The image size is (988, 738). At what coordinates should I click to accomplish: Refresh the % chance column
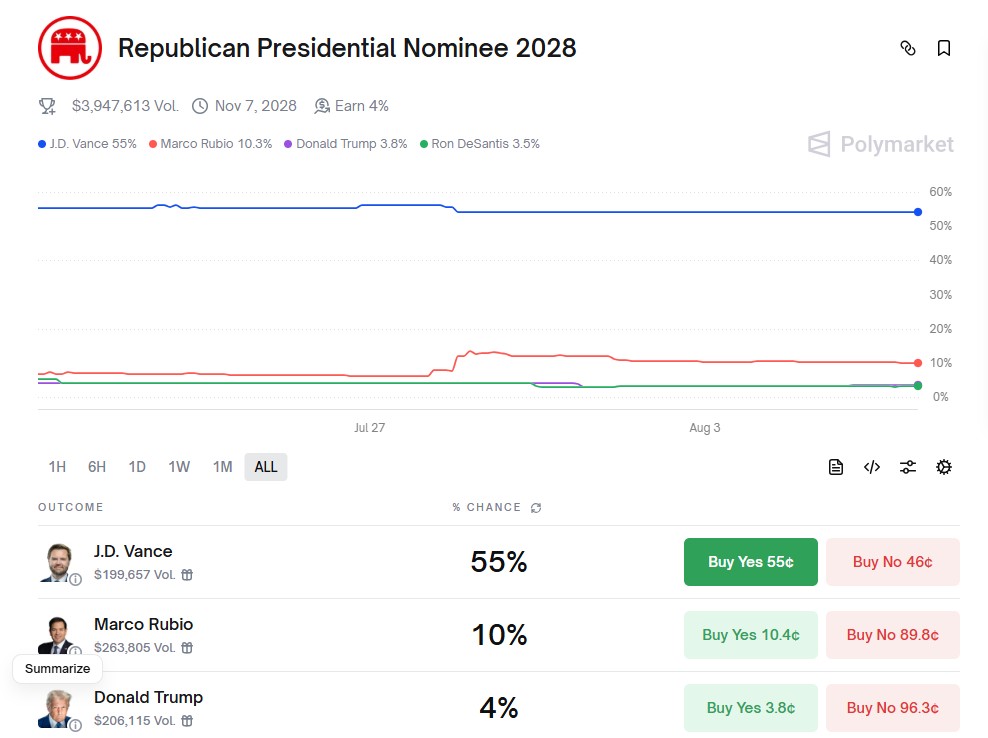pos(536,508)
